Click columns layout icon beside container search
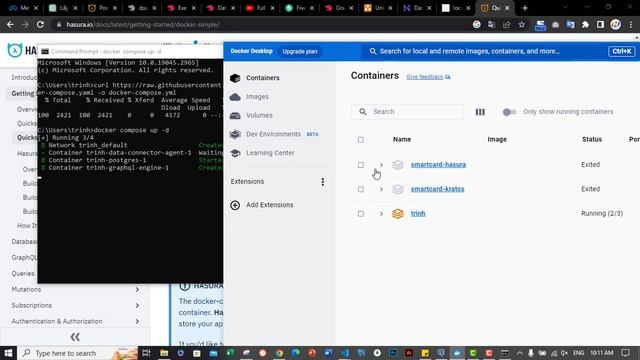 (480, 112)
